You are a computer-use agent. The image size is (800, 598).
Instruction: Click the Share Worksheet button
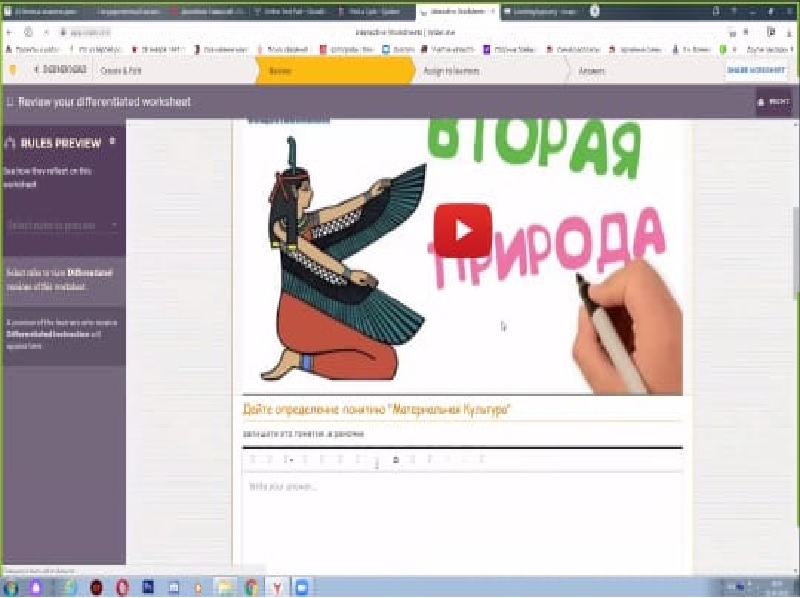tap(756, 70)
